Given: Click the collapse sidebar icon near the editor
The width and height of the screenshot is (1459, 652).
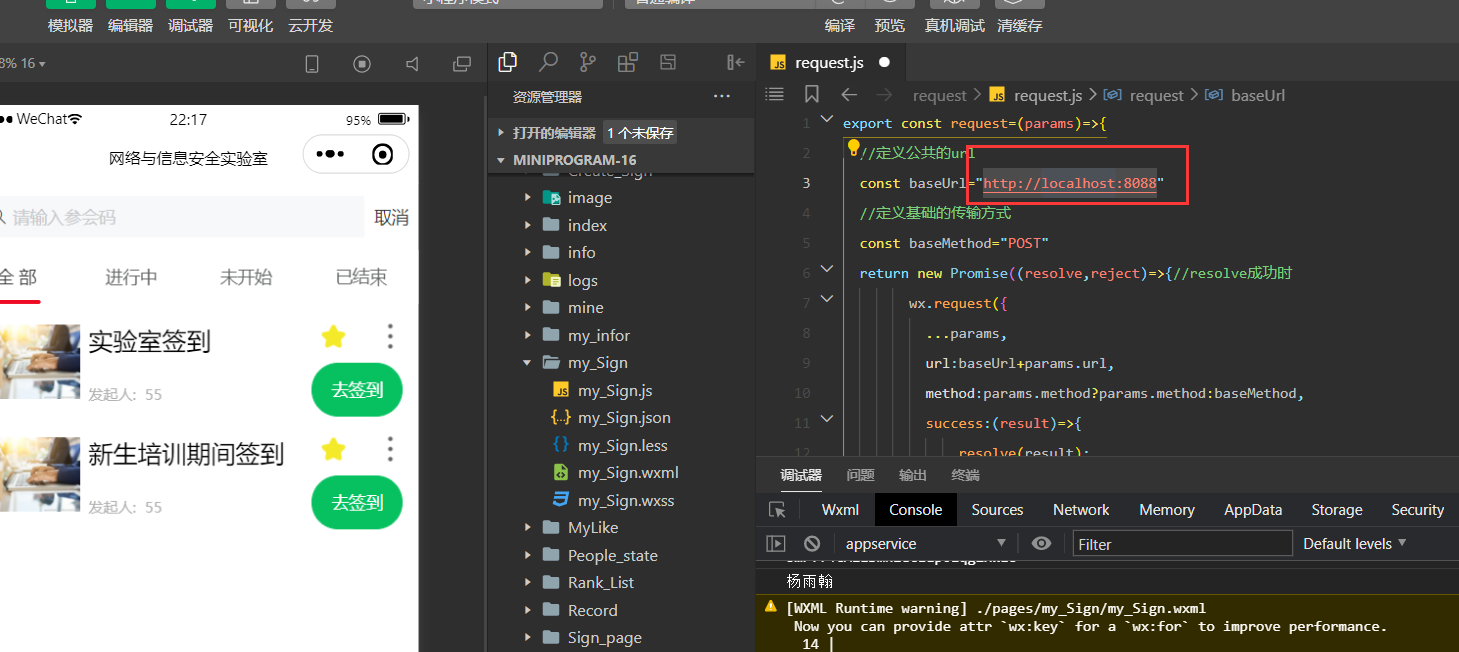Looking at the screenshot, I should [735, 62].
